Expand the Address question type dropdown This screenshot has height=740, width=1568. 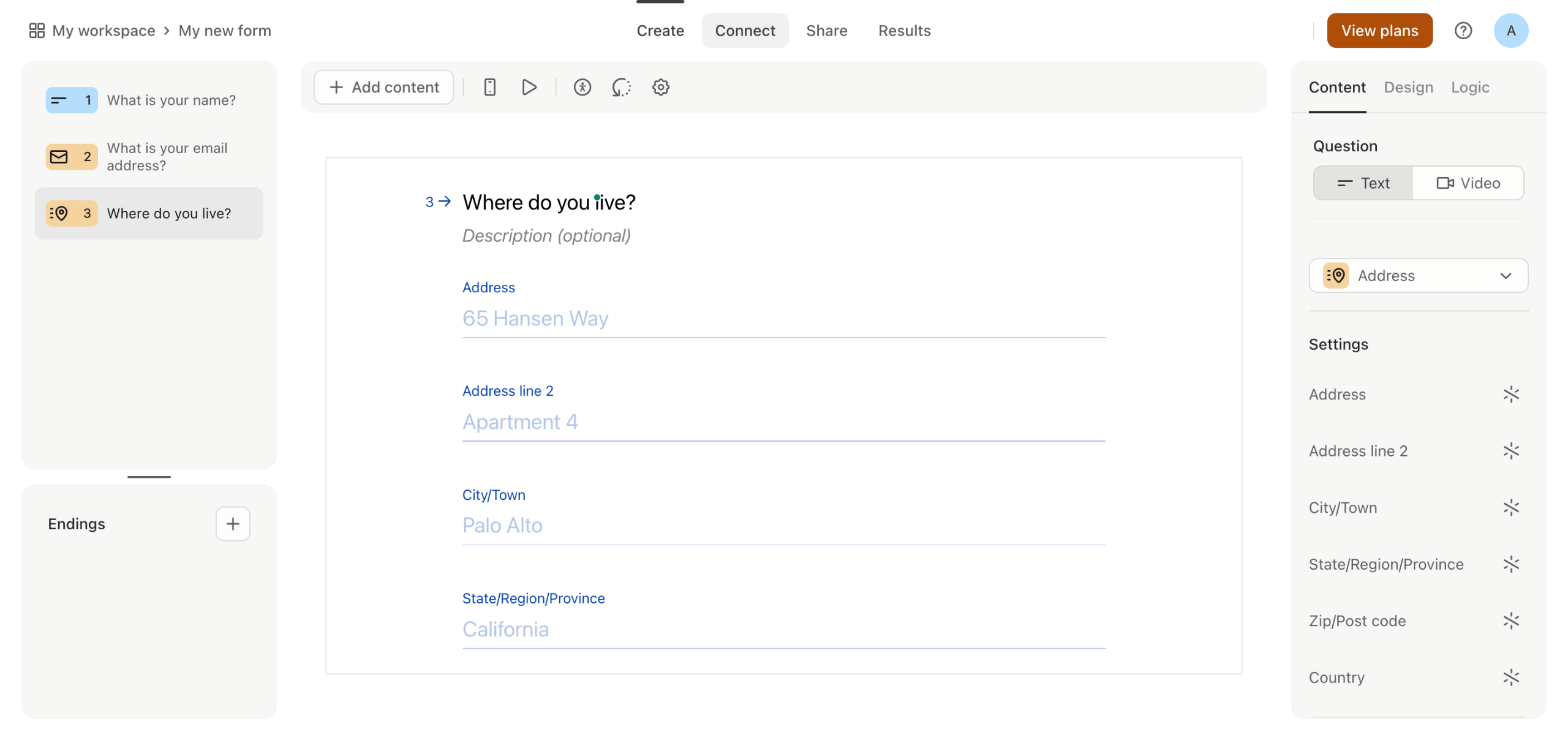click(1418, 276)
